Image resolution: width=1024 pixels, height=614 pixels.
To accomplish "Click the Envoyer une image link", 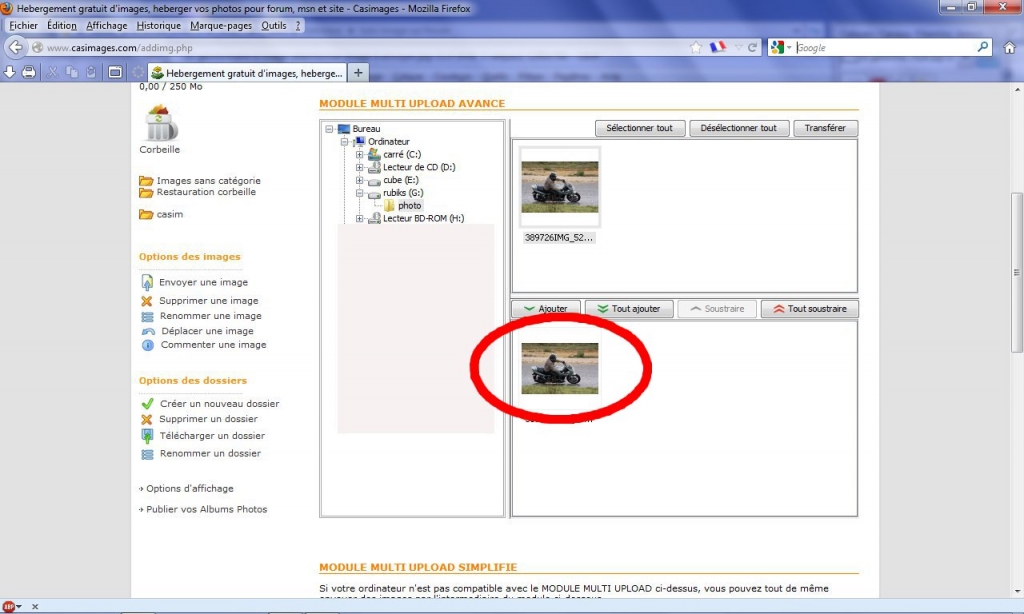I will tap(203, 282).
